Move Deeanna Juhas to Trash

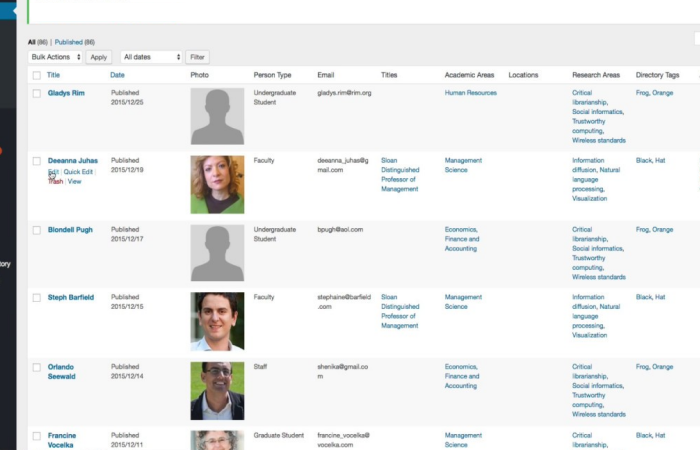[x=55, y=182]
